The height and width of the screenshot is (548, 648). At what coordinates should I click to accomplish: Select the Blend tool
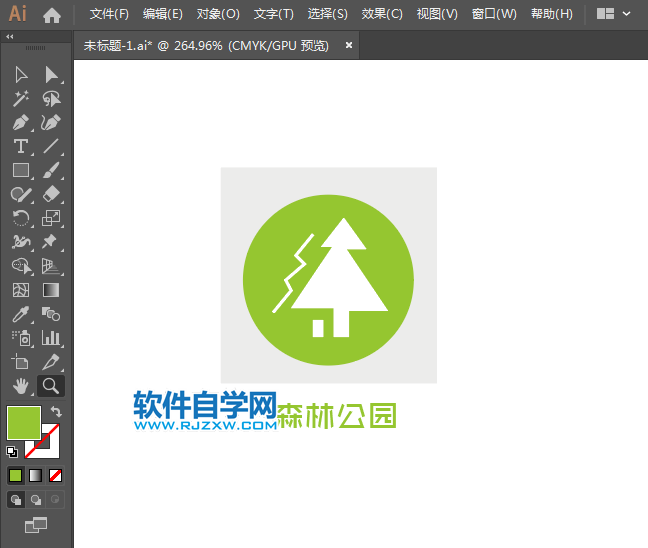(51, 314)
